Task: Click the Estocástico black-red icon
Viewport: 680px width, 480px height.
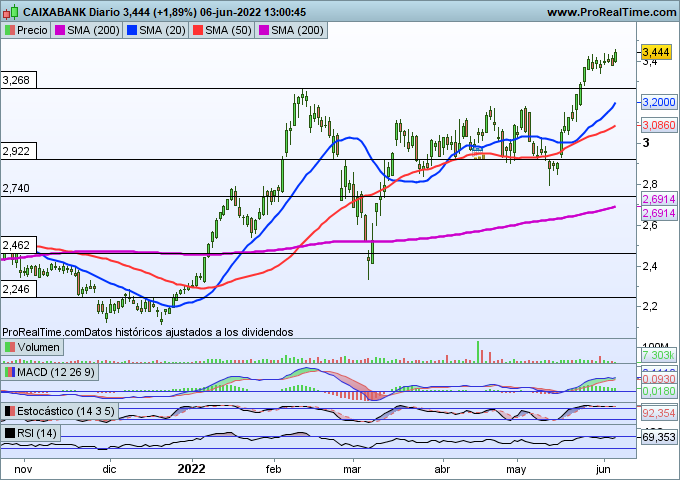Action: (x=10, y=411)
